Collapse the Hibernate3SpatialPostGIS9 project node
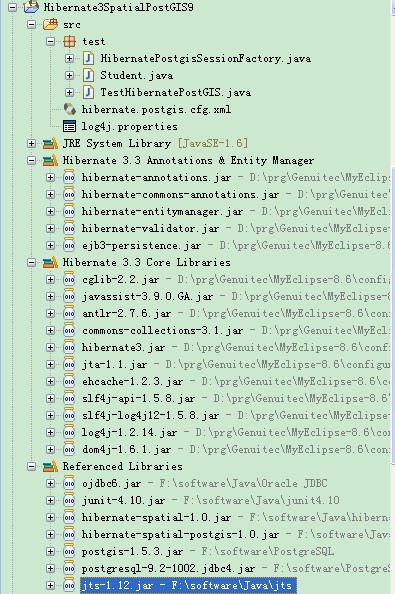This screenshot has width=395, height=594. coord(12,7)
